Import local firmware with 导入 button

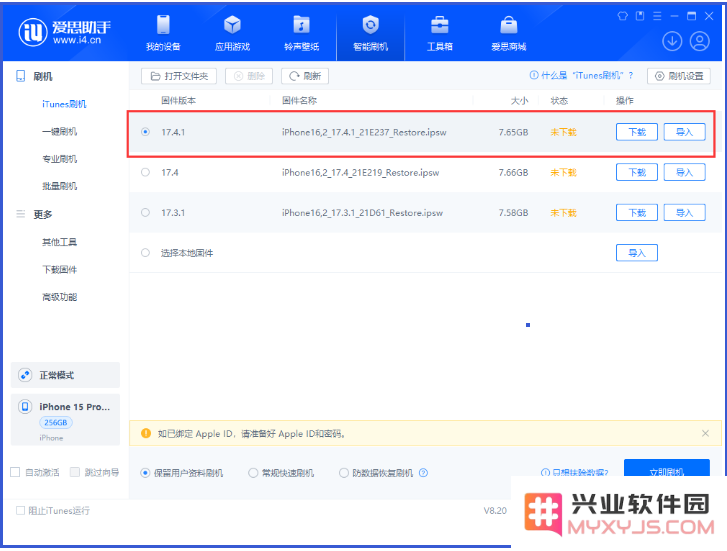(x=637, y=253)
